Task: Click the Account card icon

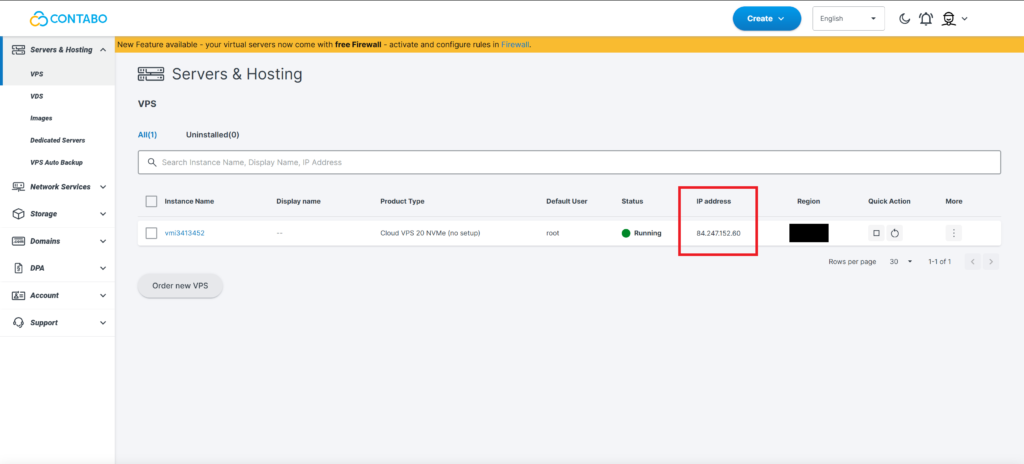Action: (x=18, y=295)
